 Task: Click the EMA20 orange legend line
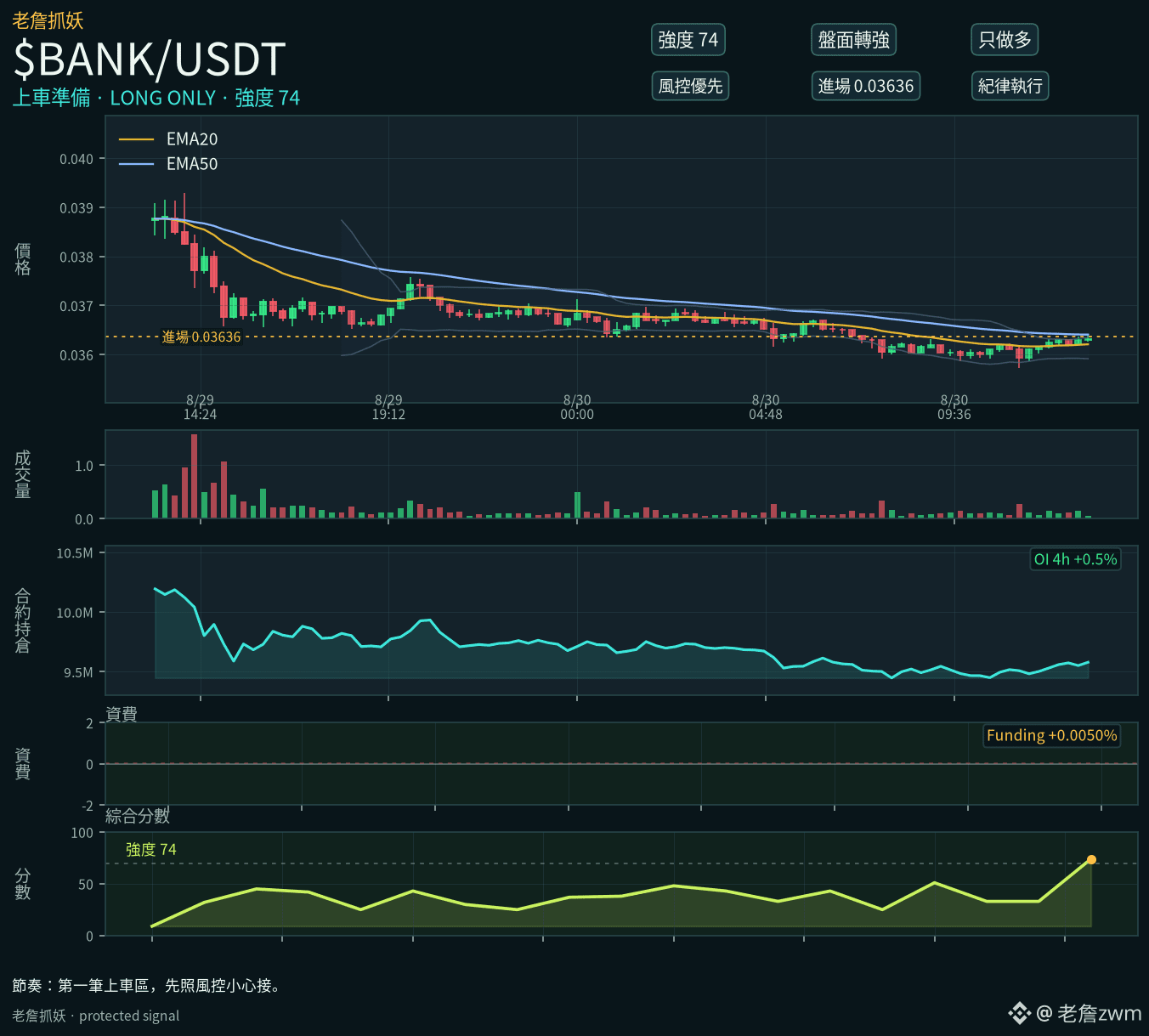[x=137, y=139]
